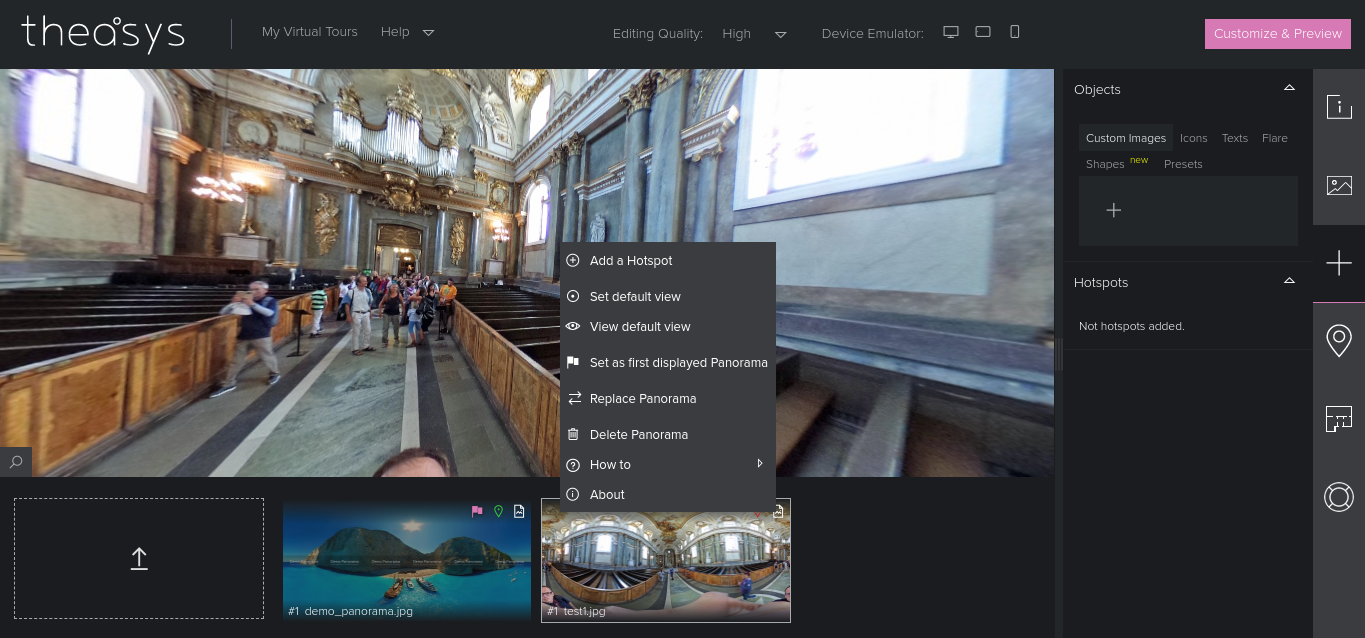The width and height of the screenshot is (1365, 638).
Task: Open the add objects plus sidebar icon
Action: click(1339, 263)
